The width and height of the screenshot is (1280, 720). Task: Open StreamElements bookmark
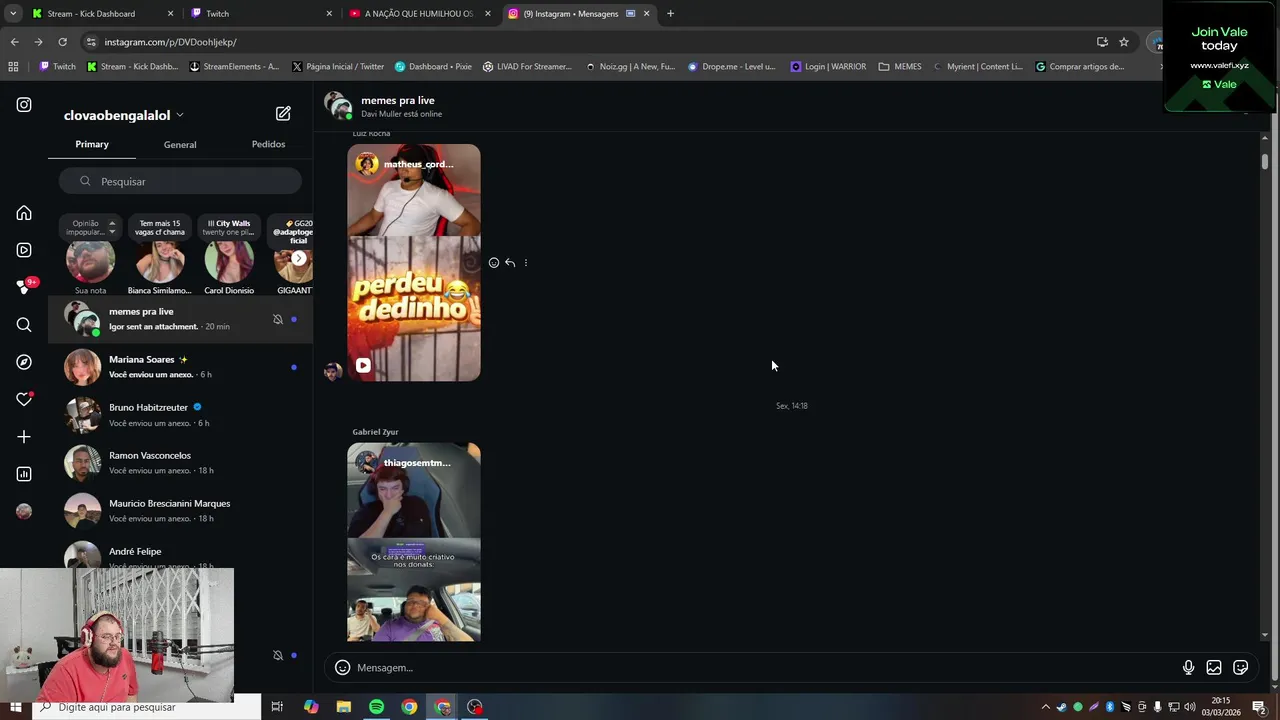click(233, 67)
